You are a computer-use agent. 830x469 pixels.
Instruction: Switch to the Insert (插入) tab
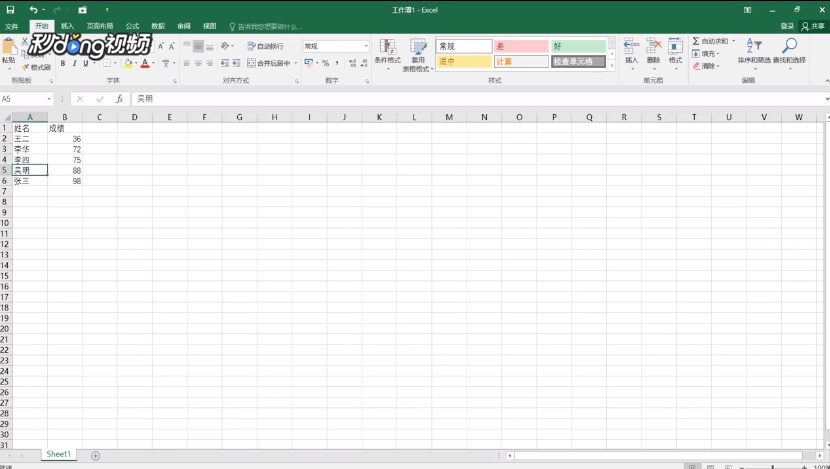67,26
